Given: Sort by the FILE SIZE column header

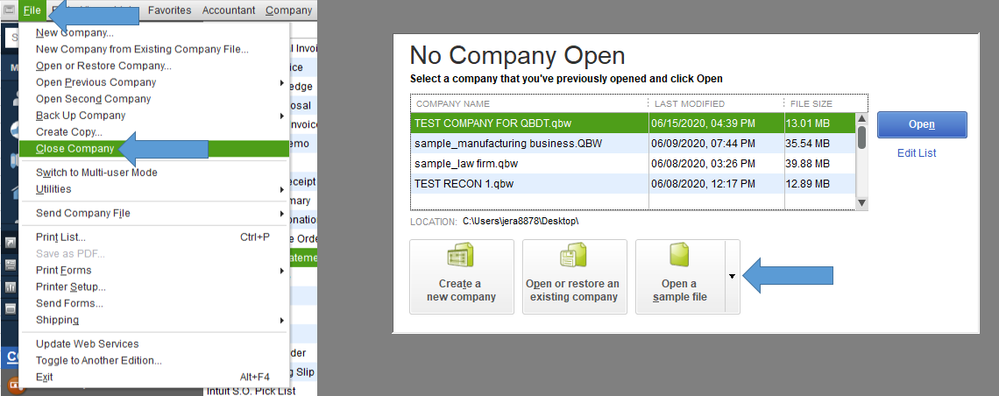Looking at the screenshot, I should point(826,104).
